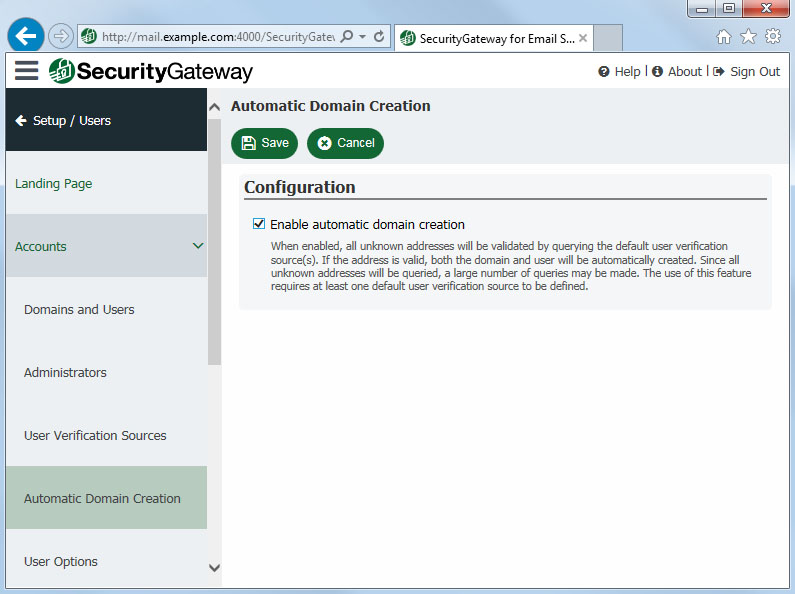The image size is (795, 594).
Task: Cancel the configuration changes
Action: pyautogui.click(x=345, y=143)
